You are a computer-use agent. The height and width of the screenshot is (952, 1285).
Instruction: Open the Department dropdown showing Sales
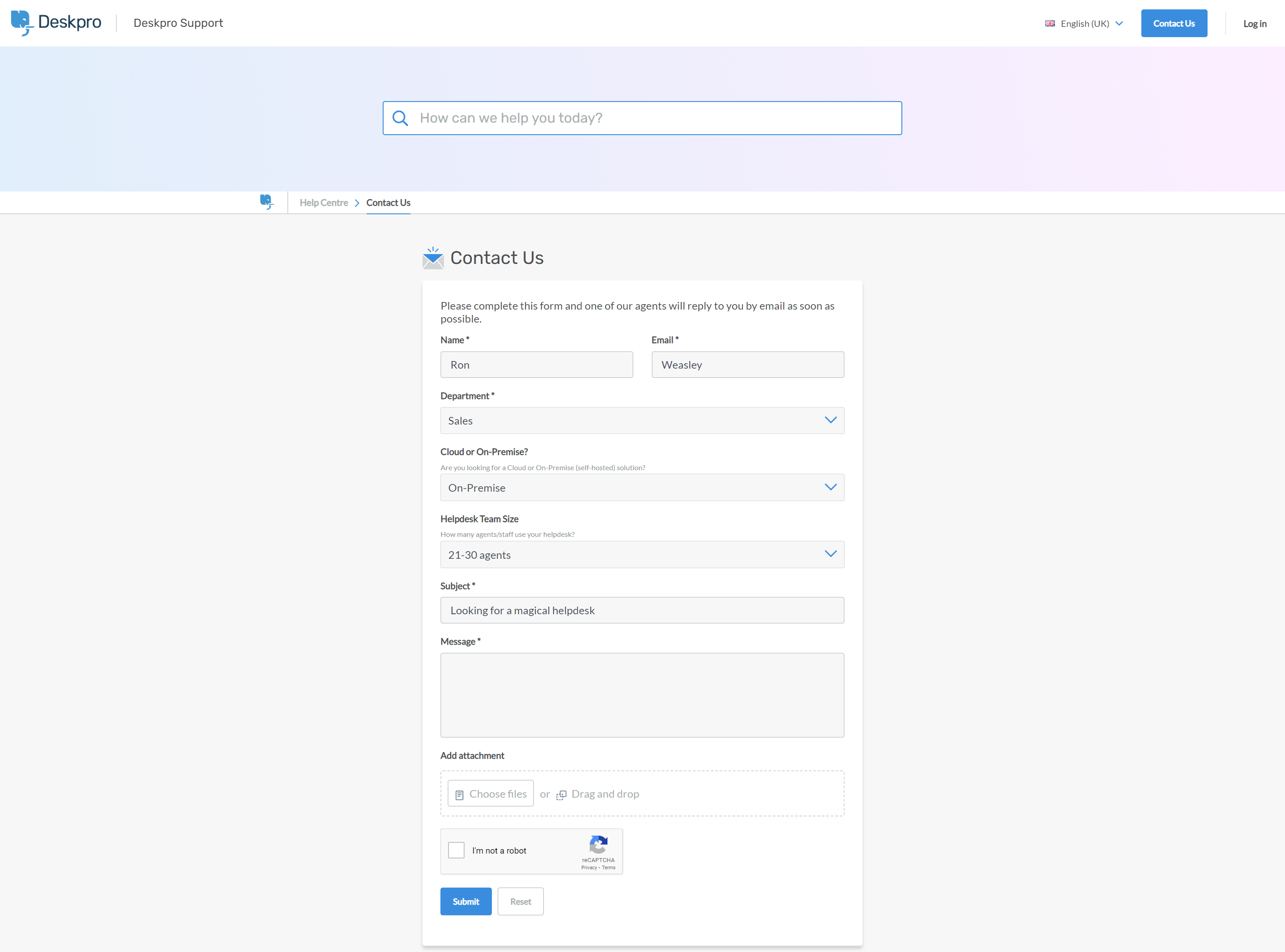(x=642, y=421)
